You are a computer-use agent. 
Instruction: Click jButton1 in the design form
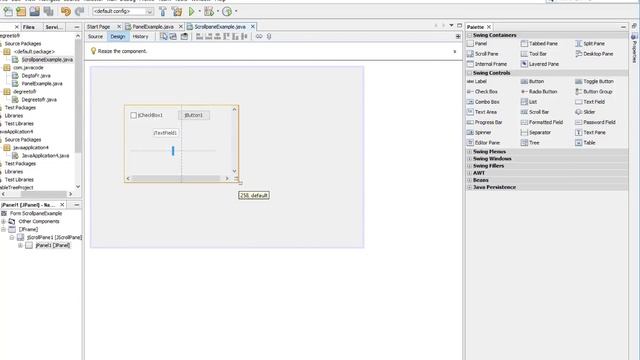coord(194,116)
